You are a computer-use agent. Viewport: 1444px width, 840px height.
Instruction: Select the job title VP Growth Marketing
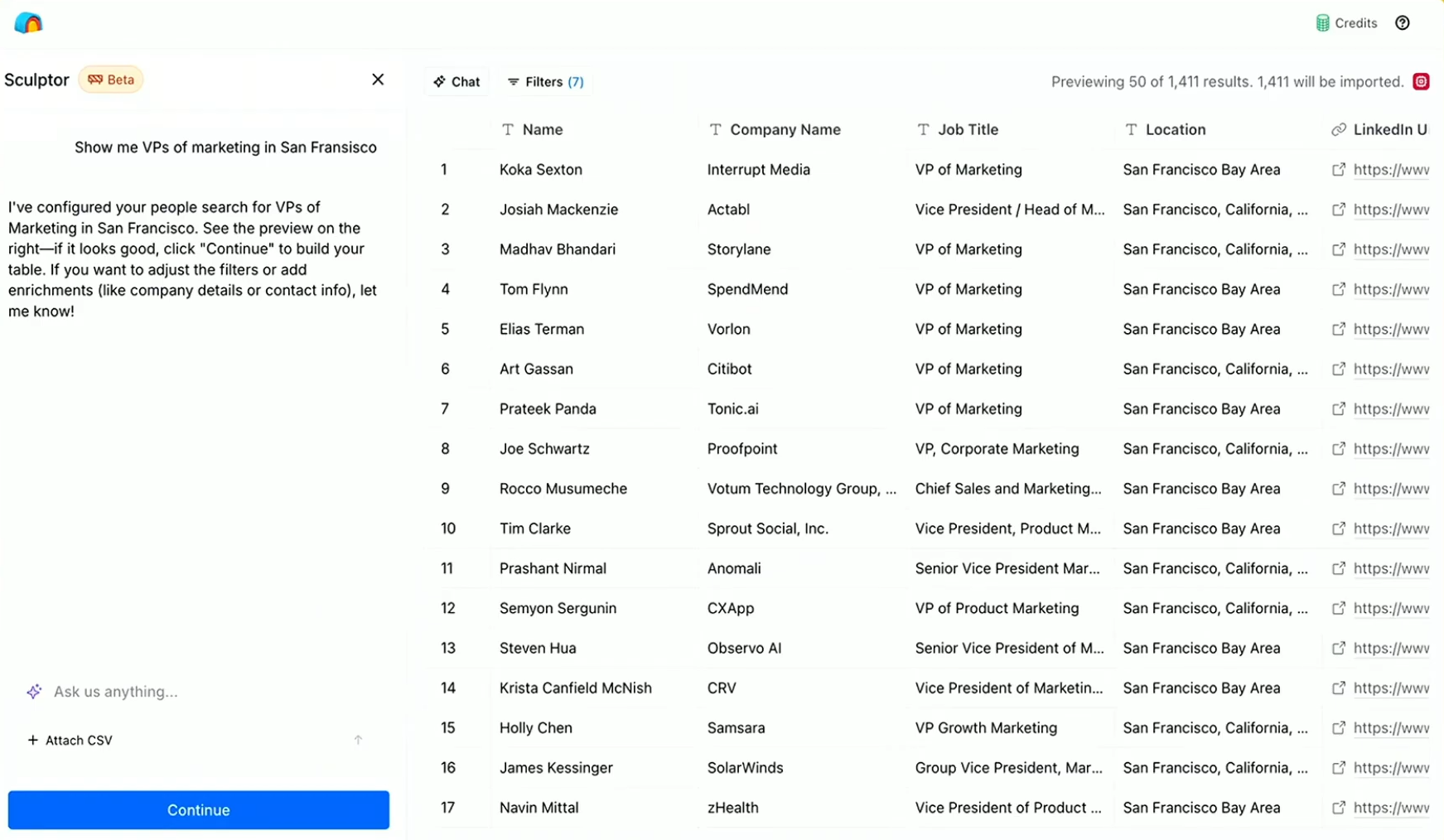(986, 727)
